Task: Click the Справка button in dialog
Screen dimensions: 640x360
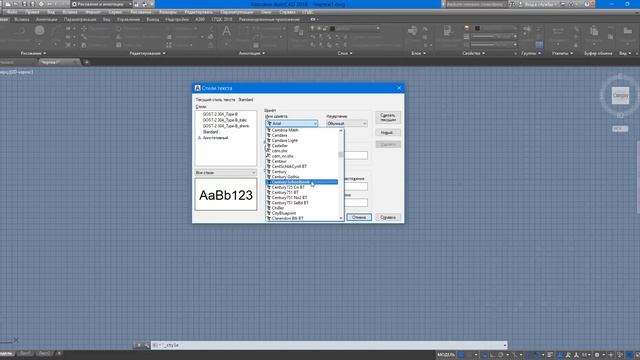Action: pos(388,217)
